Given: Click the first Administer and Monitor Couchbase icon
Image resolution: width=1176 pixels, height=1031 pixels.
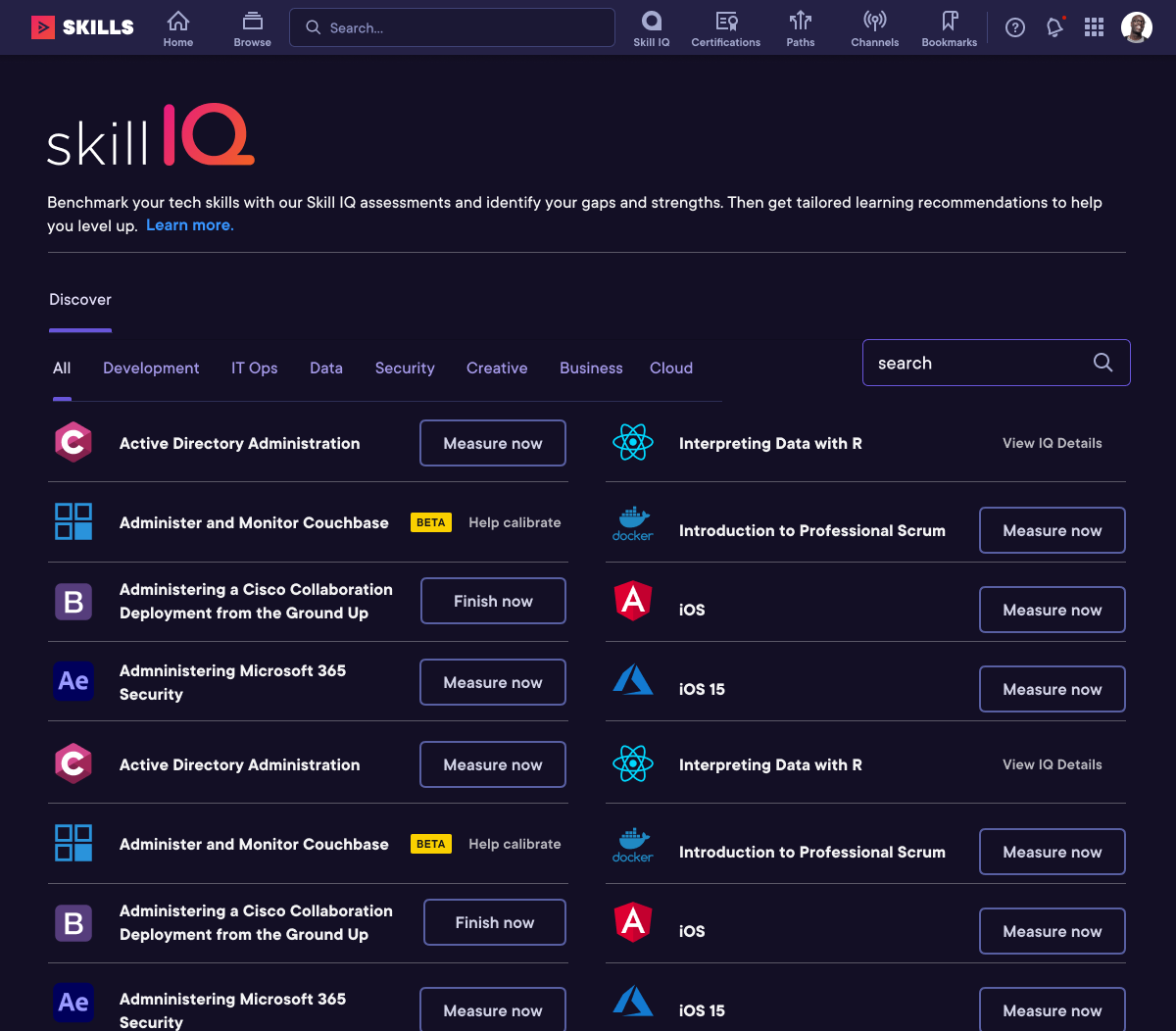Looking at the screenshot, I should (73, 522).
